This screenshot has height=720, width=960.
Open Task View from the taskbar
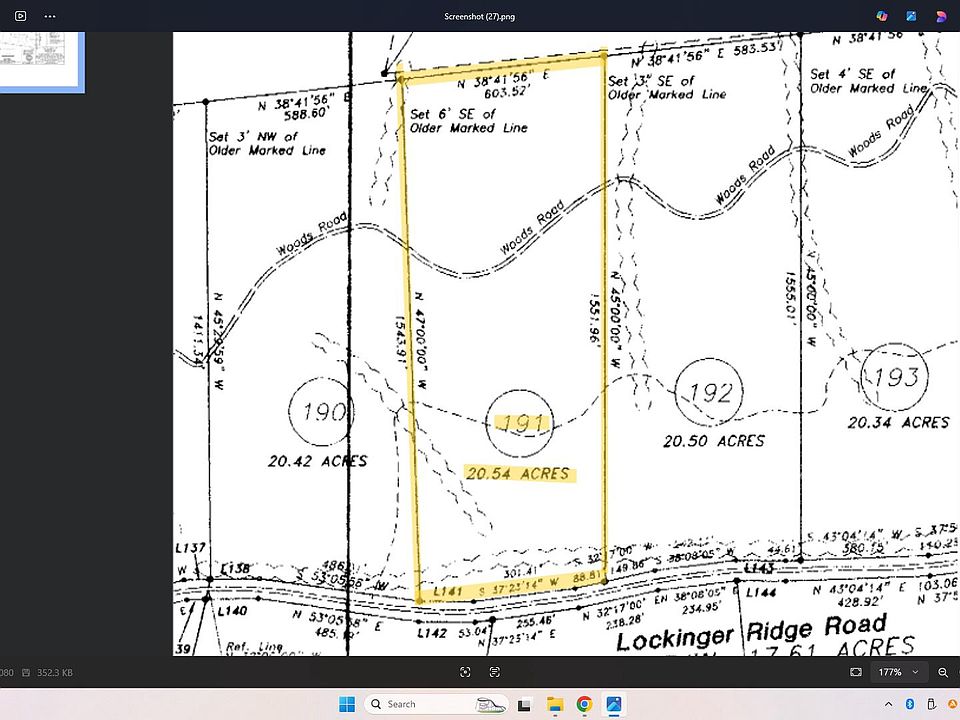pos(526,704)
